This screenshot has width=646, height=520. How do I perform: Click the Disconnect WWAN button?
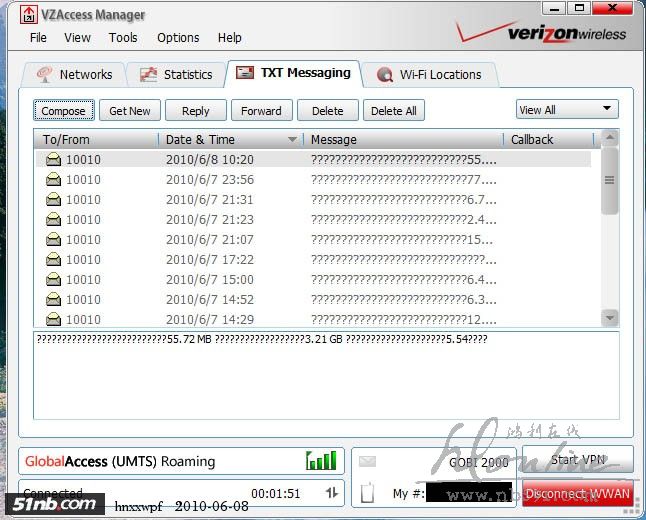578,493
